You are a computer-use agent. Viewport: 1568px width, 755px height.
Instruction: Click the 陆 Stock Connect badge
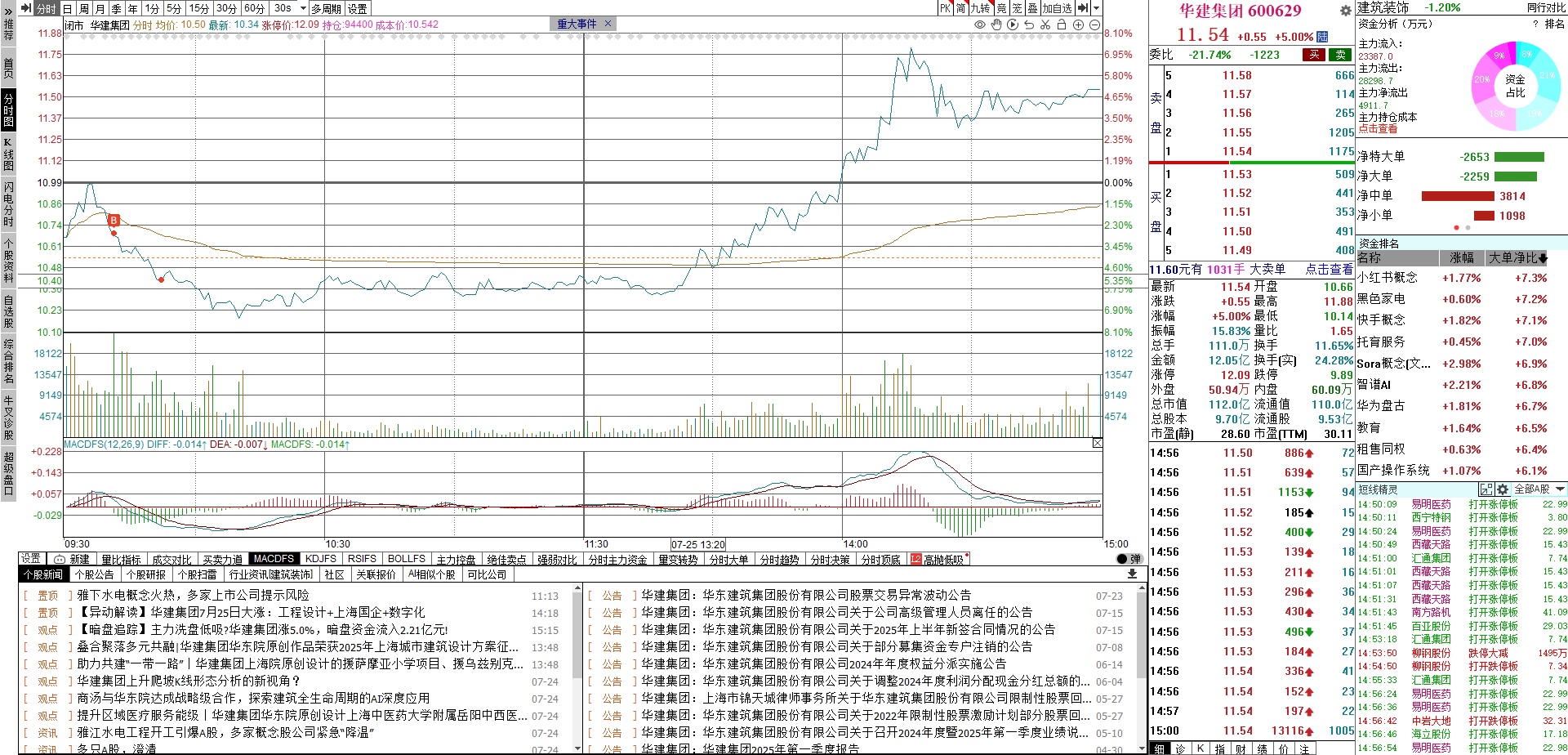click(x=1323, y=36)
